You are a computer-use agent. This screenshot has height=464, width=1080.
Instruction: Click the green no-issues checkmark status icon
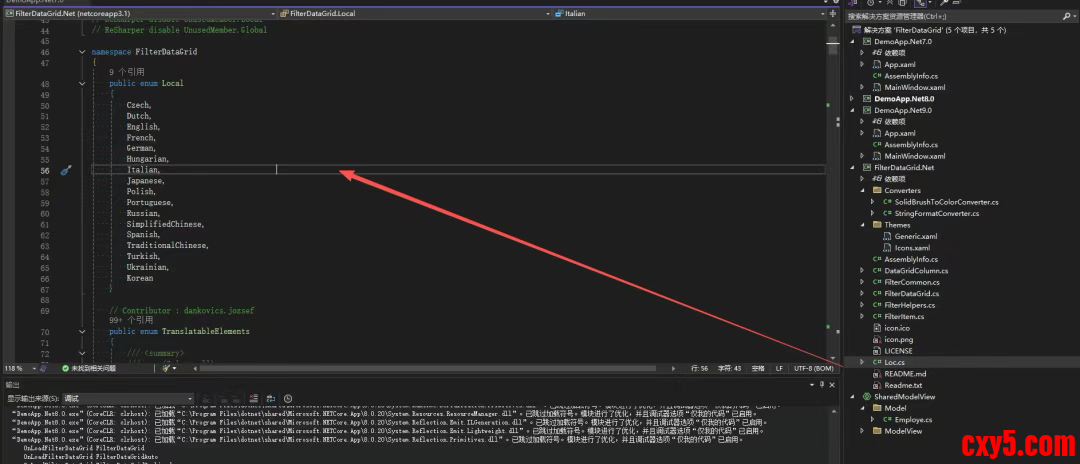coord(65,368)
